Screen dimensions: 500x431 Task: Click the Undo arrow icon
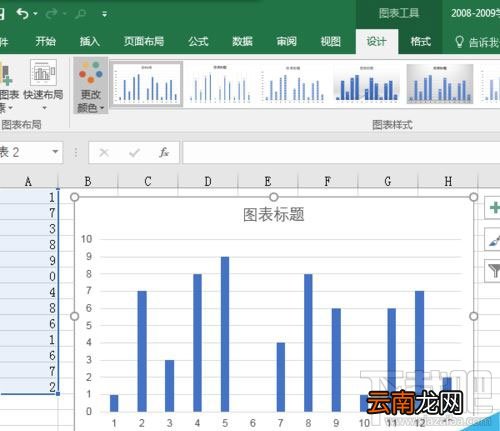click(x=23, y=14)
